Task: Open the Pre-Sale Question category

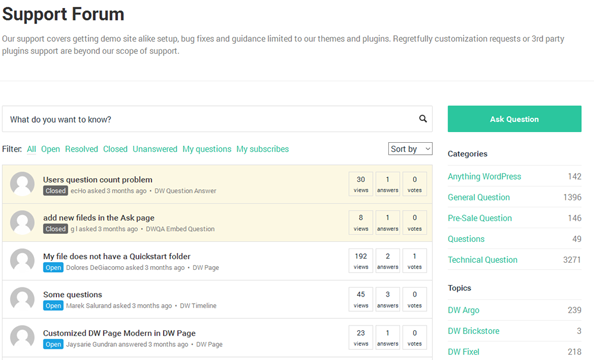Action: click(x=480, y=218)
